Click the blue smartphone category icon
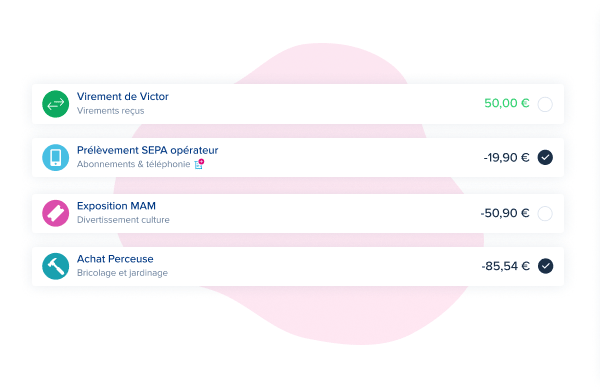This screenshot has width=600, height=390. click(x=55, y=157)
